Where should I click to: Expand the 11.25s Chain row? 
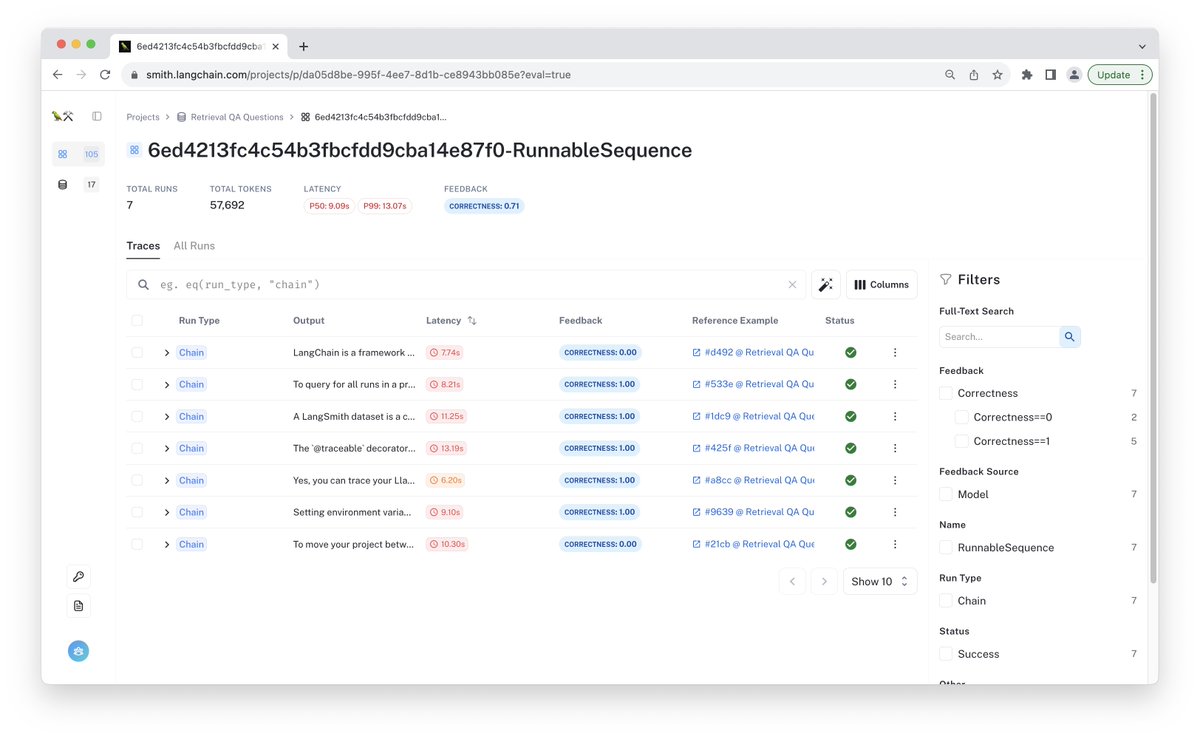pyautogui.click(x=167, y=417)
